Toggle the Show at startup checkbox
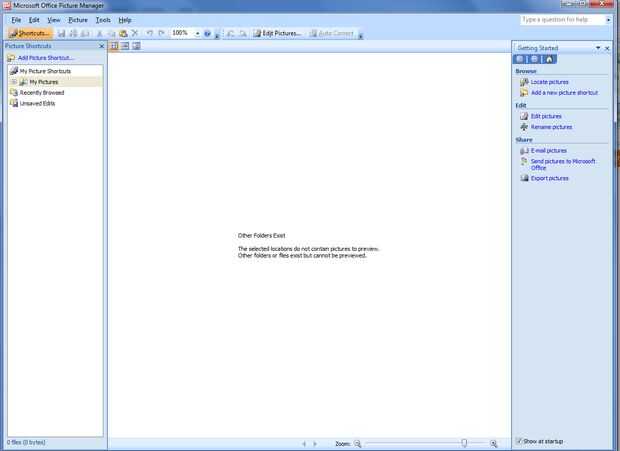Image resolution: width=620 pixels, height=451 pixels. pyautogui.click(x=518, y=441)
